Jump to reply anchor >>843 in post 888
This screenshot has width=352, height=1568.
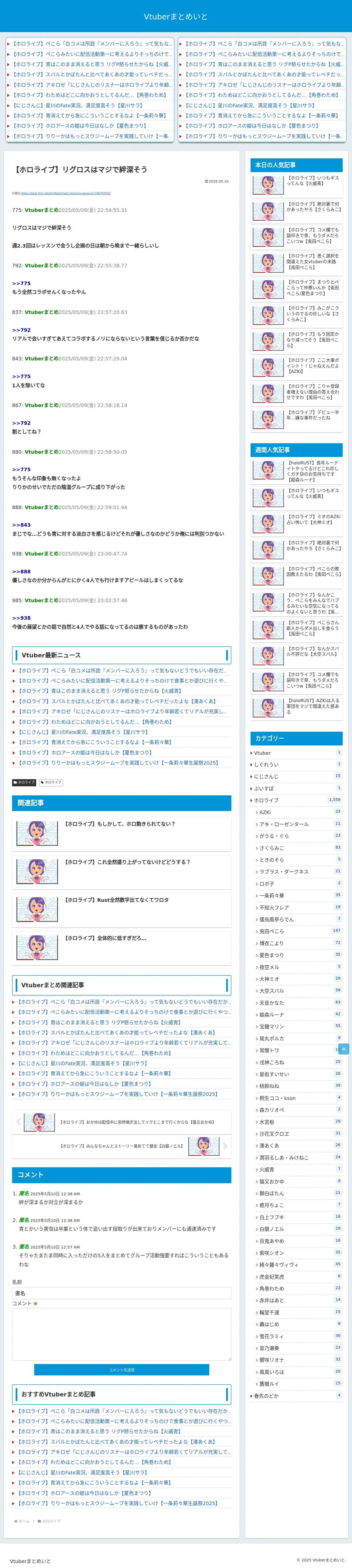[x=21, y=525]
